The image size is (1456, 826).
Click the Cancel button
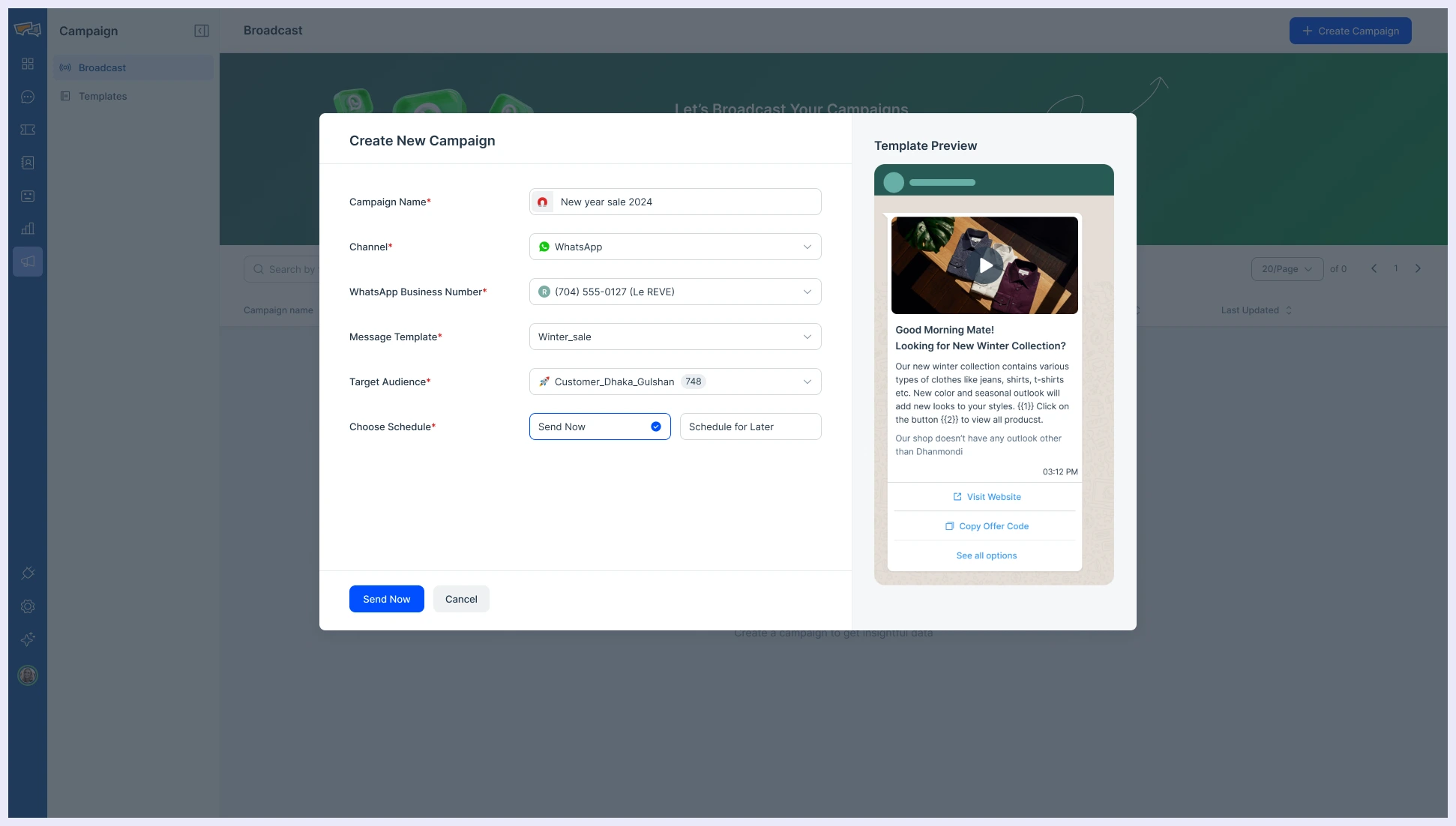pos(461,599)
